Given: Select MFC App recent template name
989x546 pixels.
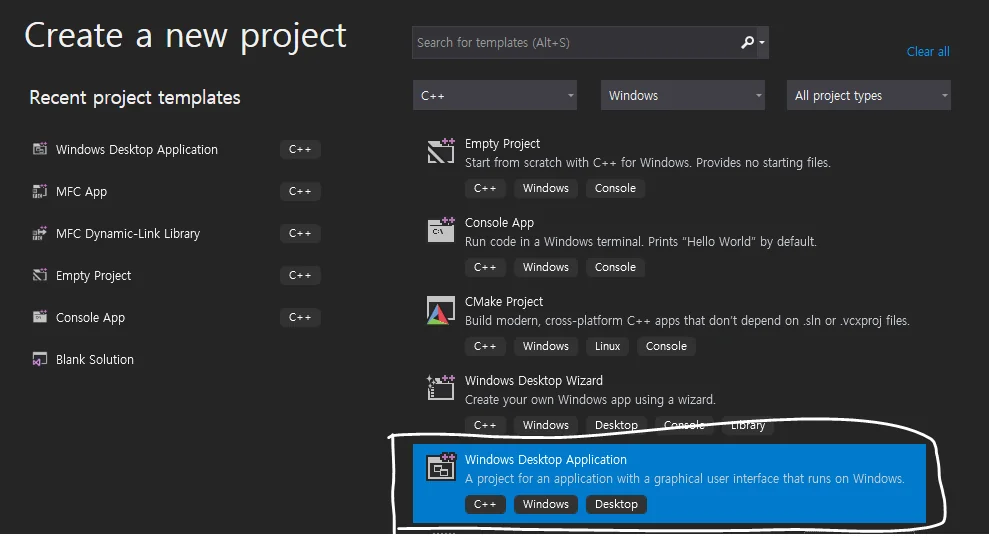Looking at the screenshot, I should click(81, 192).
